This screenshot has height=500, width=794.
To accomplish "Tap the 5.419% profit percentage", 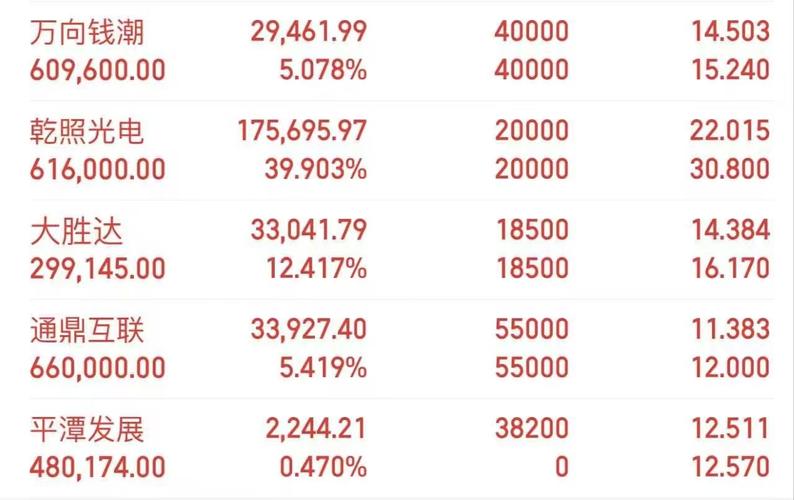I will (324, 368).
